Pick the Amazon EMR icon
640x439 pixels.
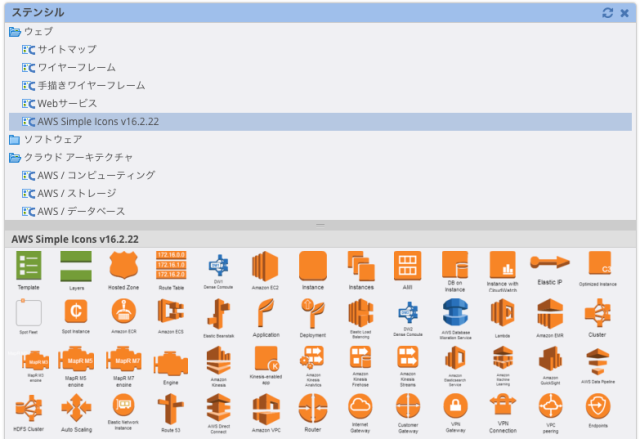tap(550, 314)
